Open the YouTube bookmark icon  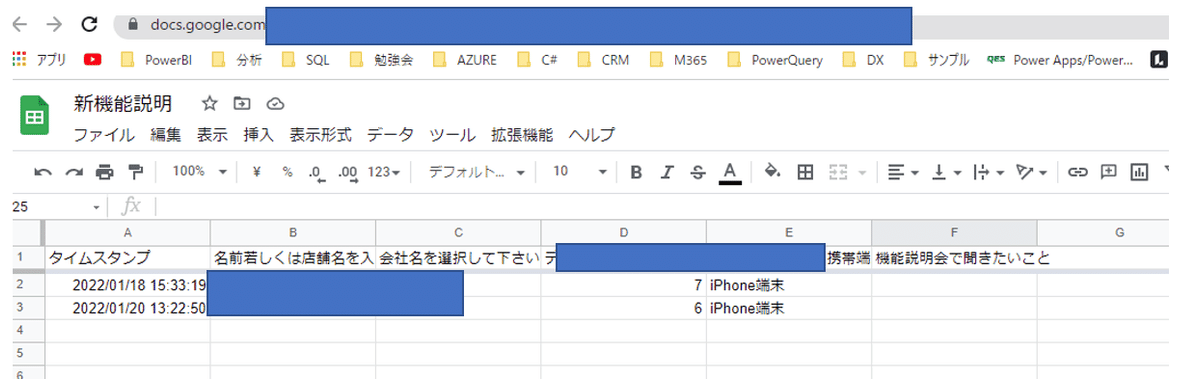(93, 60)
